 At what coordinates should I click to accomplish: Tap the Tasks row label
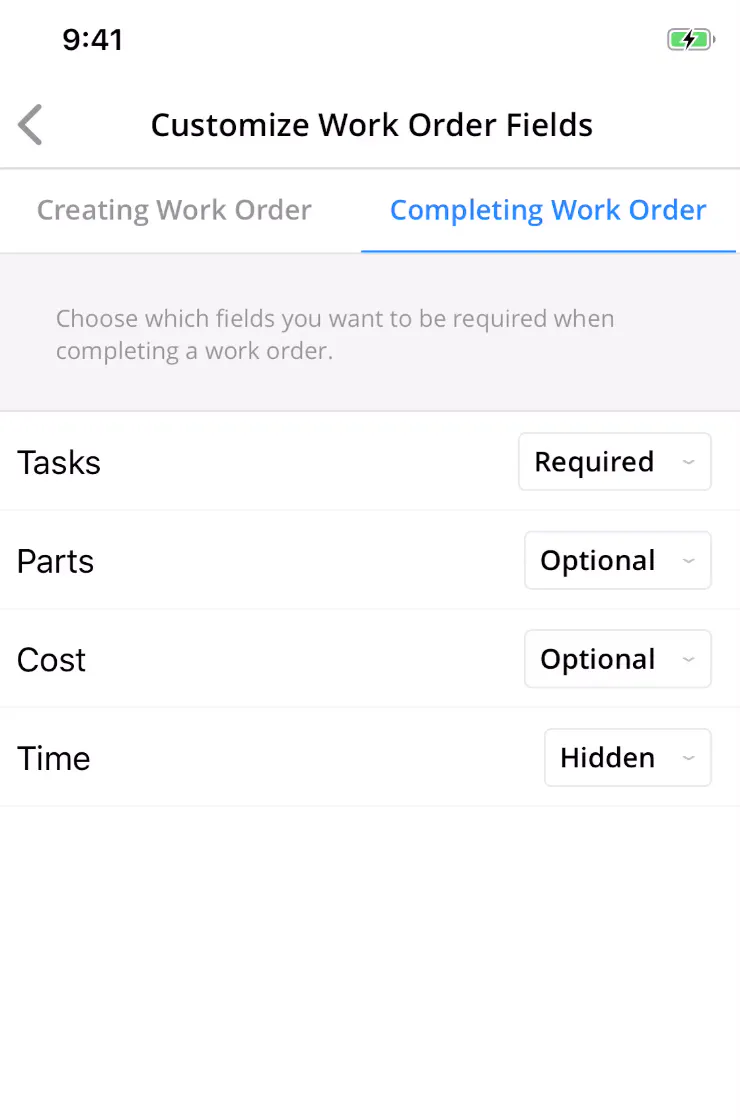click(58, 462)
